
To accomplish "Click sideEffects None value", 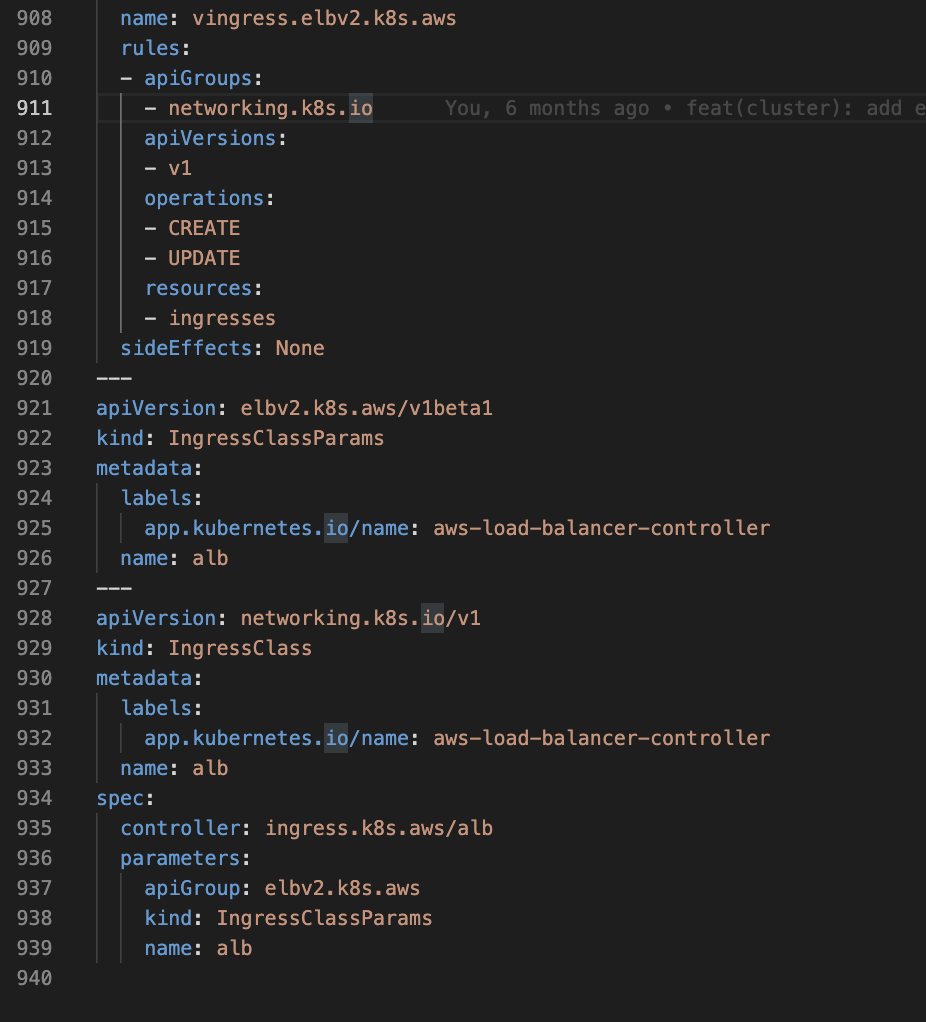I will tap(300, 348).
